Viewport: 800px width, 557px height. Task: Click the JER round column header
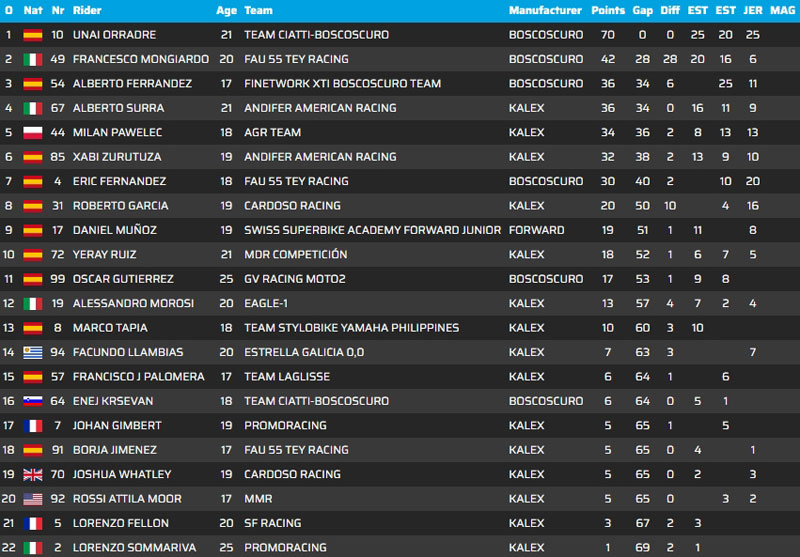(752, 11)
